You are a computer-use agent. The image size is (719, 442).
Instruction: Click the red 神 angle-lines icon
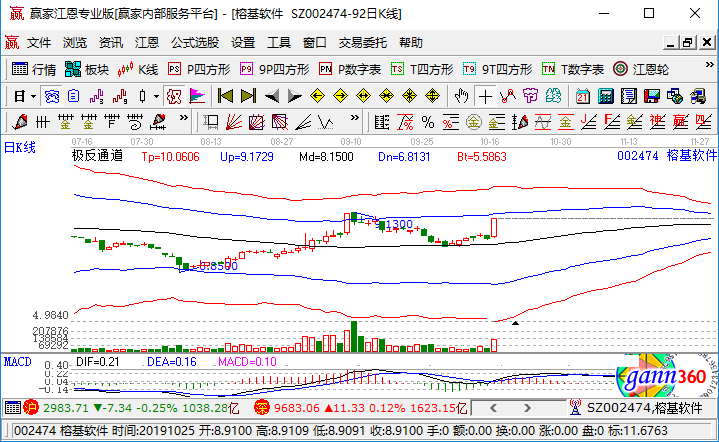[x=657, y=122]
